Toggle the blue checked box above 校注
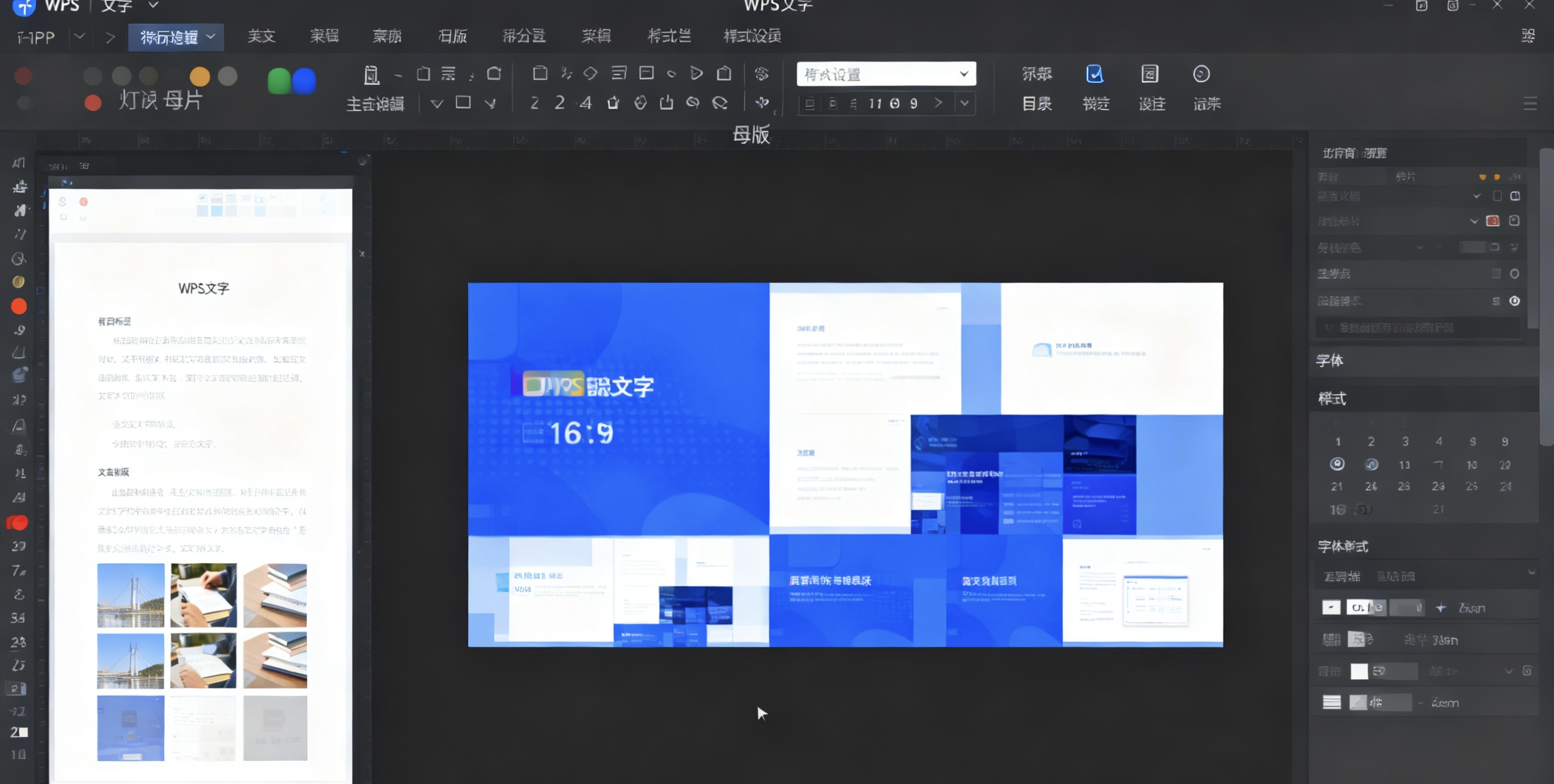The image size is (1554, 784). point(1095,73)
